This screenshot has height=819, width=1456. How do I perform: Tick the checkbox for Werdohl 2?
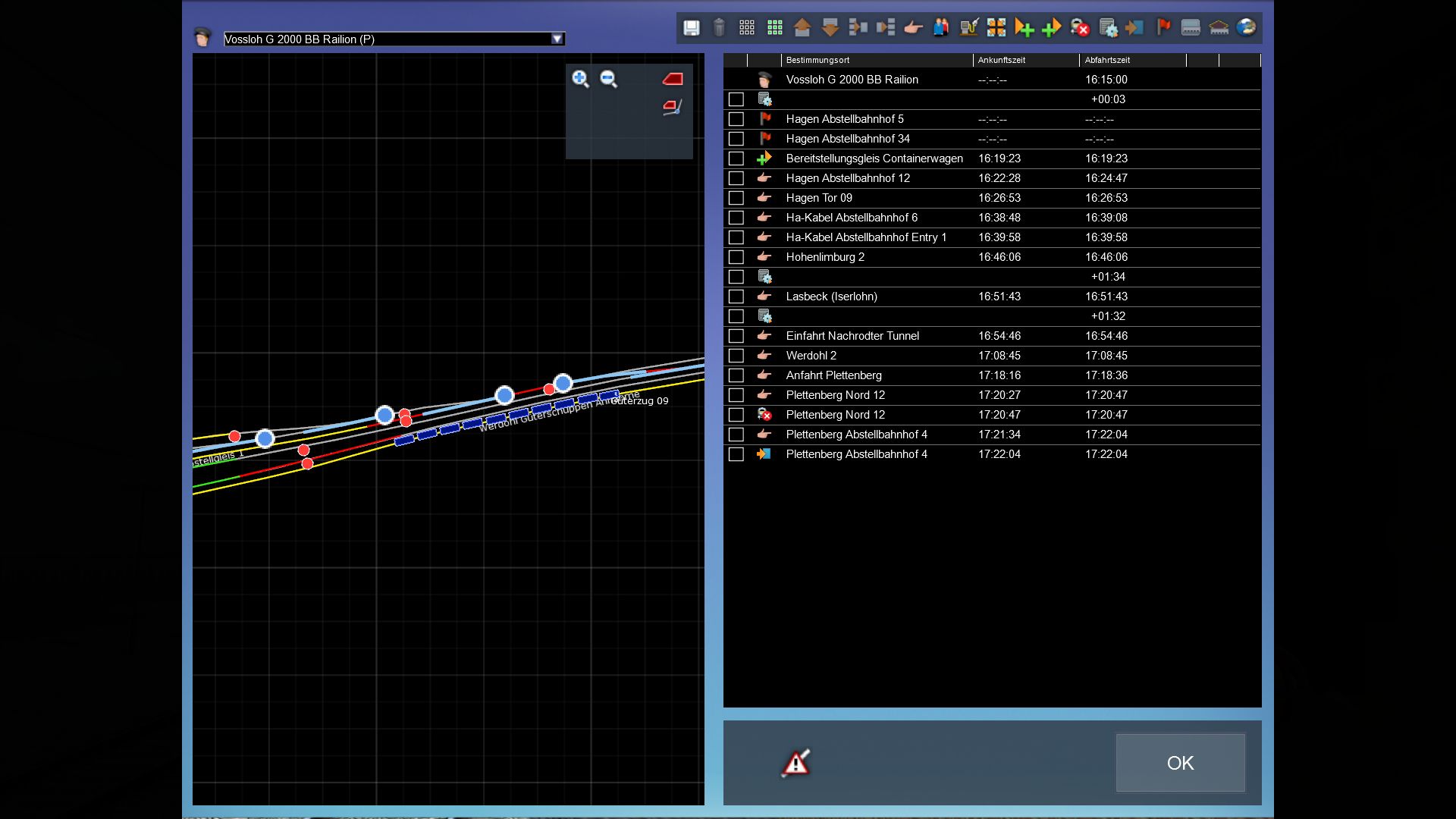[736, 356]
